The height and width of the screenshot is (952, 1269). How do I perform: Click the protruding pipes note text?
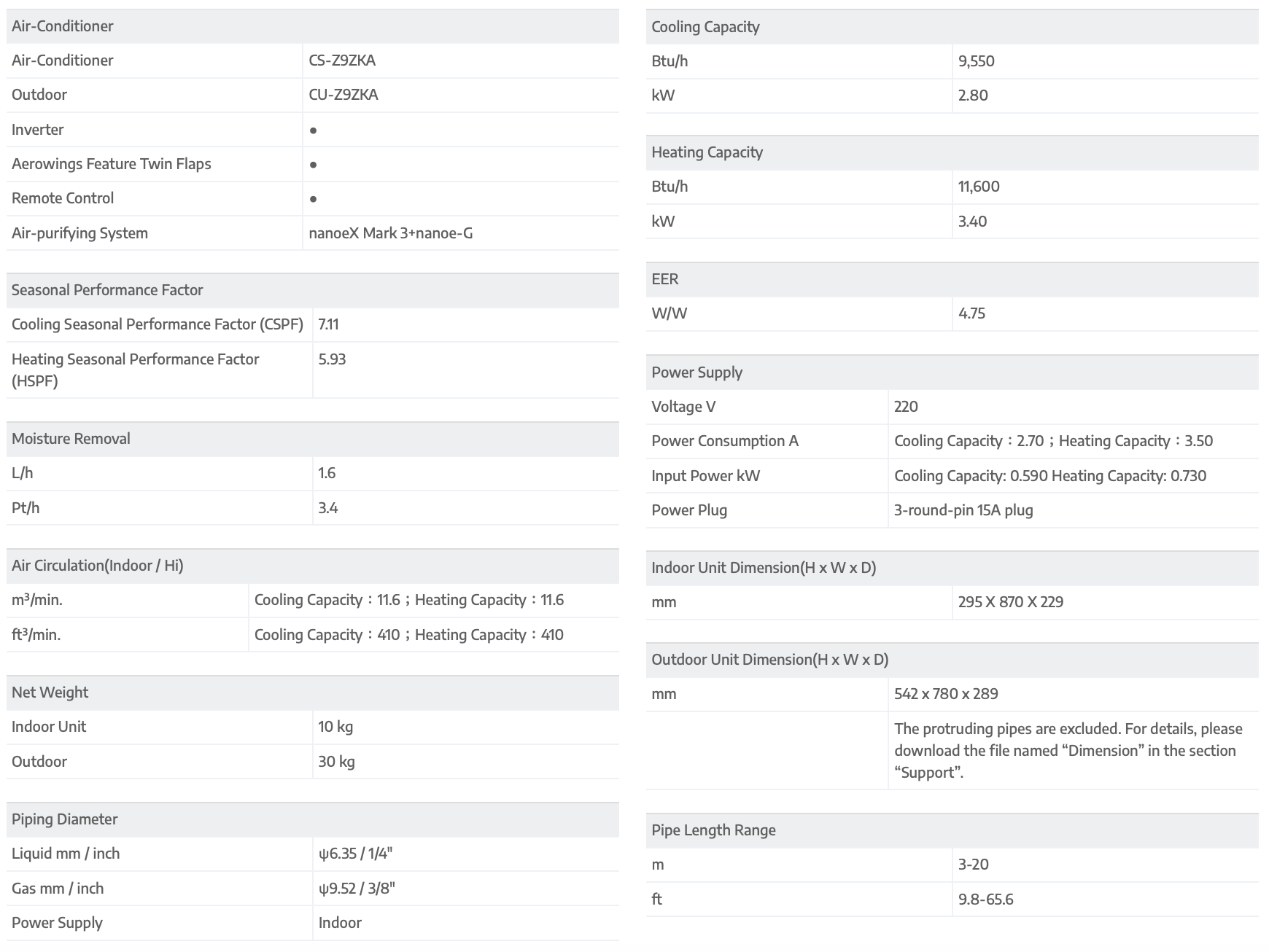1068,750
